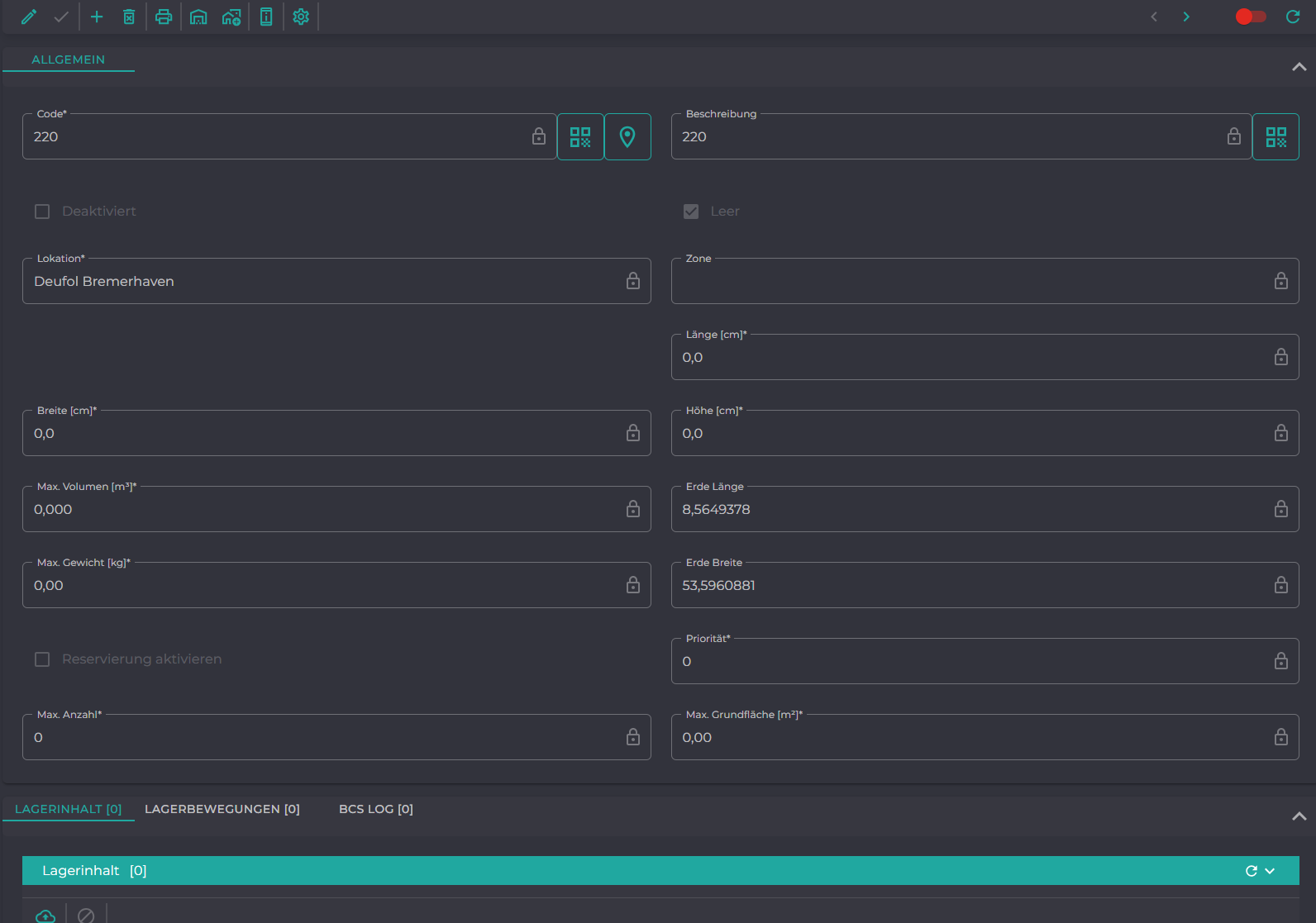Viewport: 1316px width, 923px height.
Task: Delete record using trash can icon
Action: point(129,17)
